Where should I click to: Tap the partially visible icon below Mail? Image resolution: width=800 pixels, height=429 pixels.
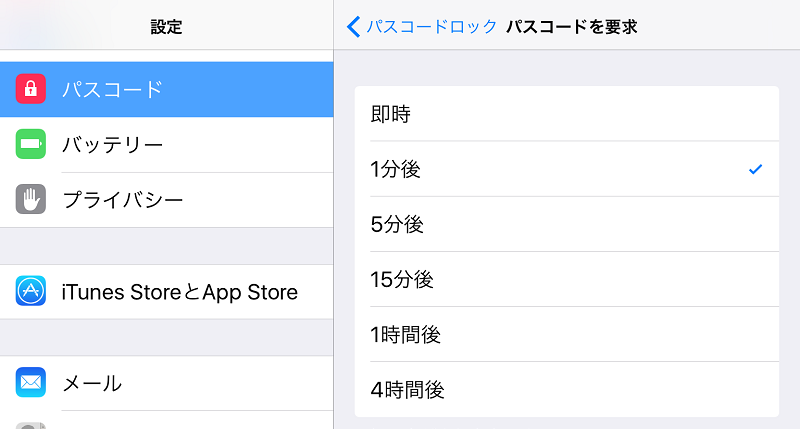pyautogui.click(x=31, y=426)
